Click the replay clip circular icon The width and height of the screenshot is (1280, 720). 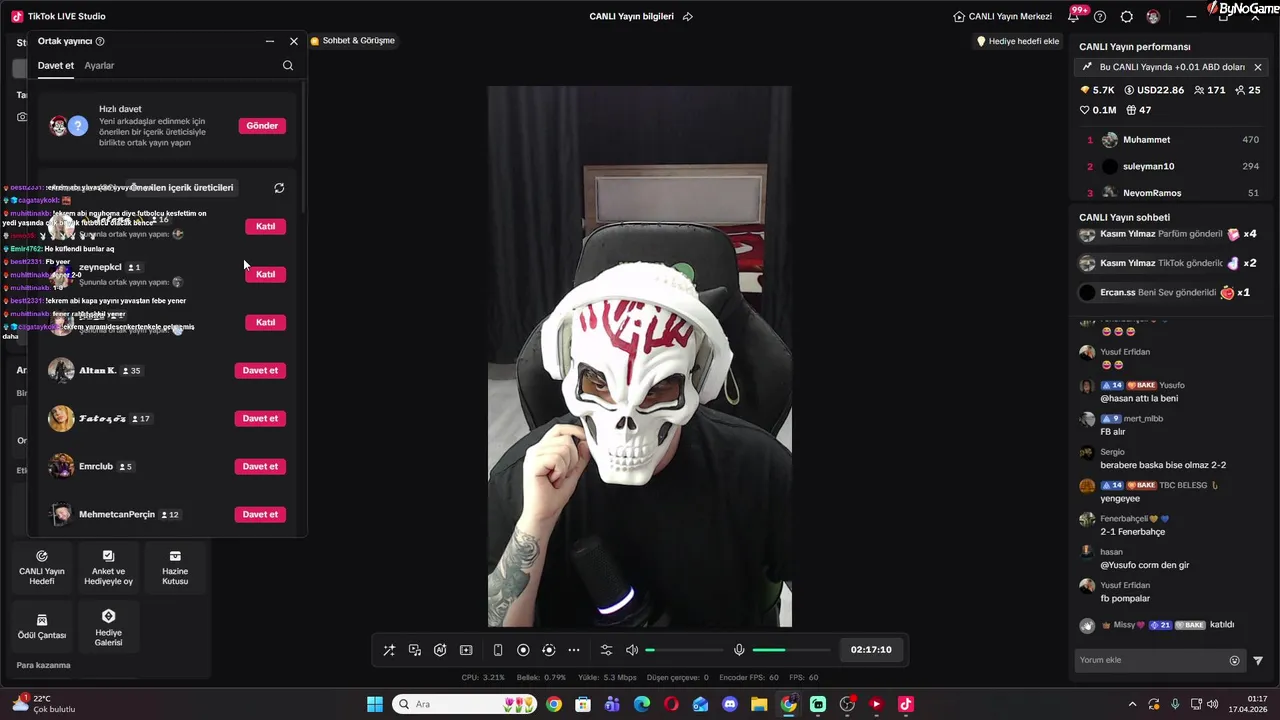[x=548, y=650]
